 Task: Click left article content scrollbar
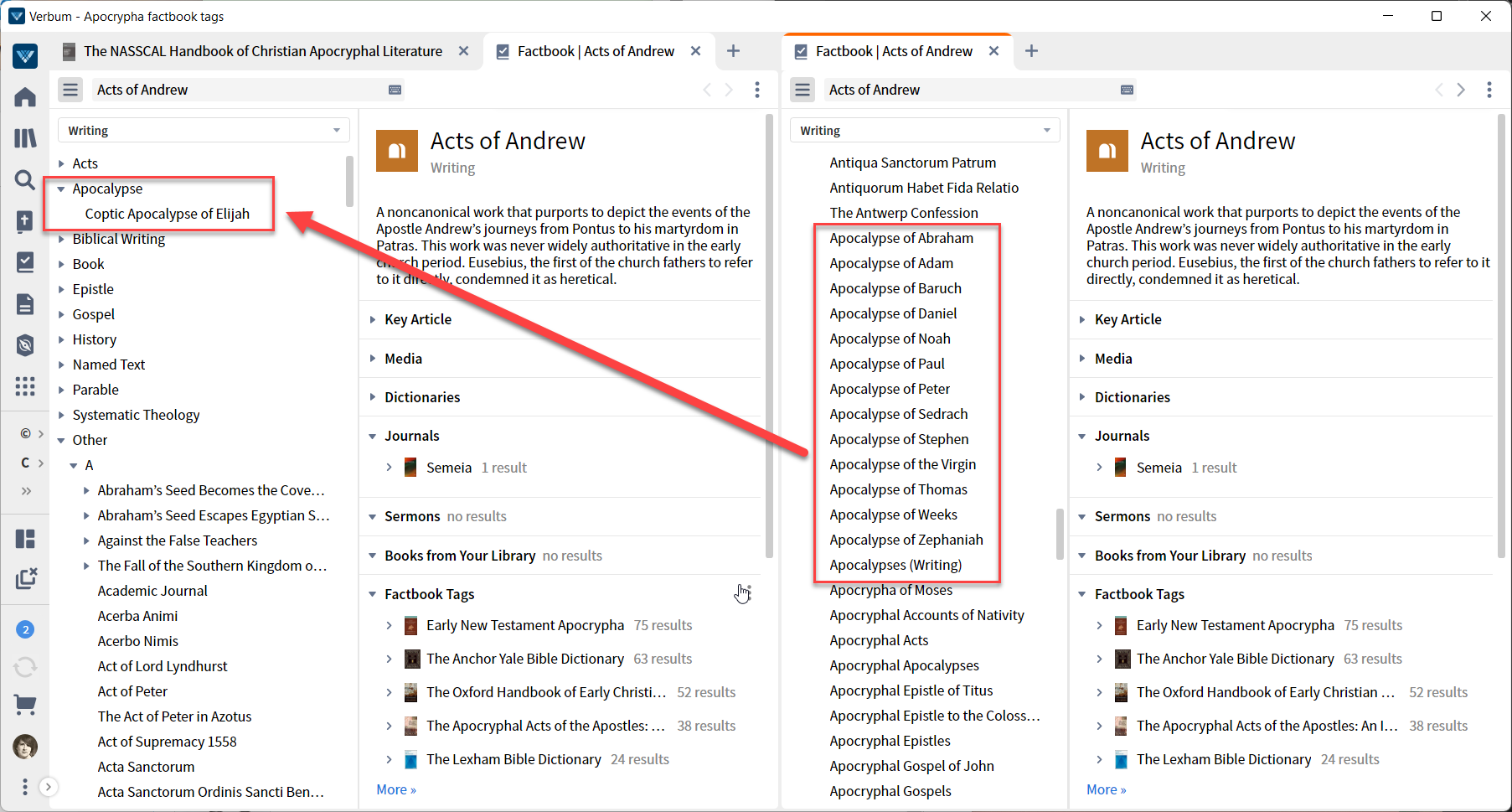click(x=769, y=335)
